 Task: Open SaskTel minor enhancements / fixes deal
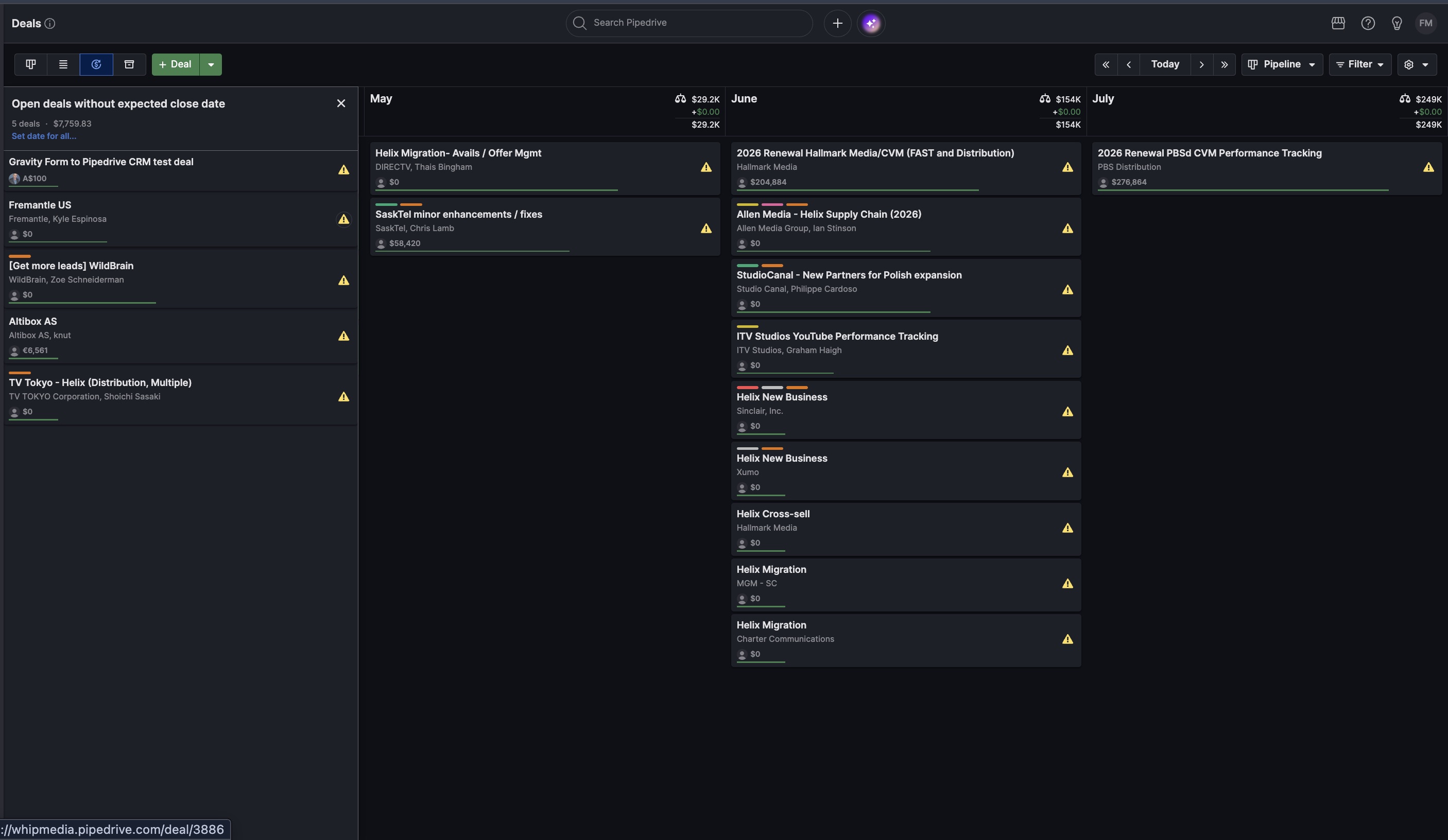(x=545, y=227)
